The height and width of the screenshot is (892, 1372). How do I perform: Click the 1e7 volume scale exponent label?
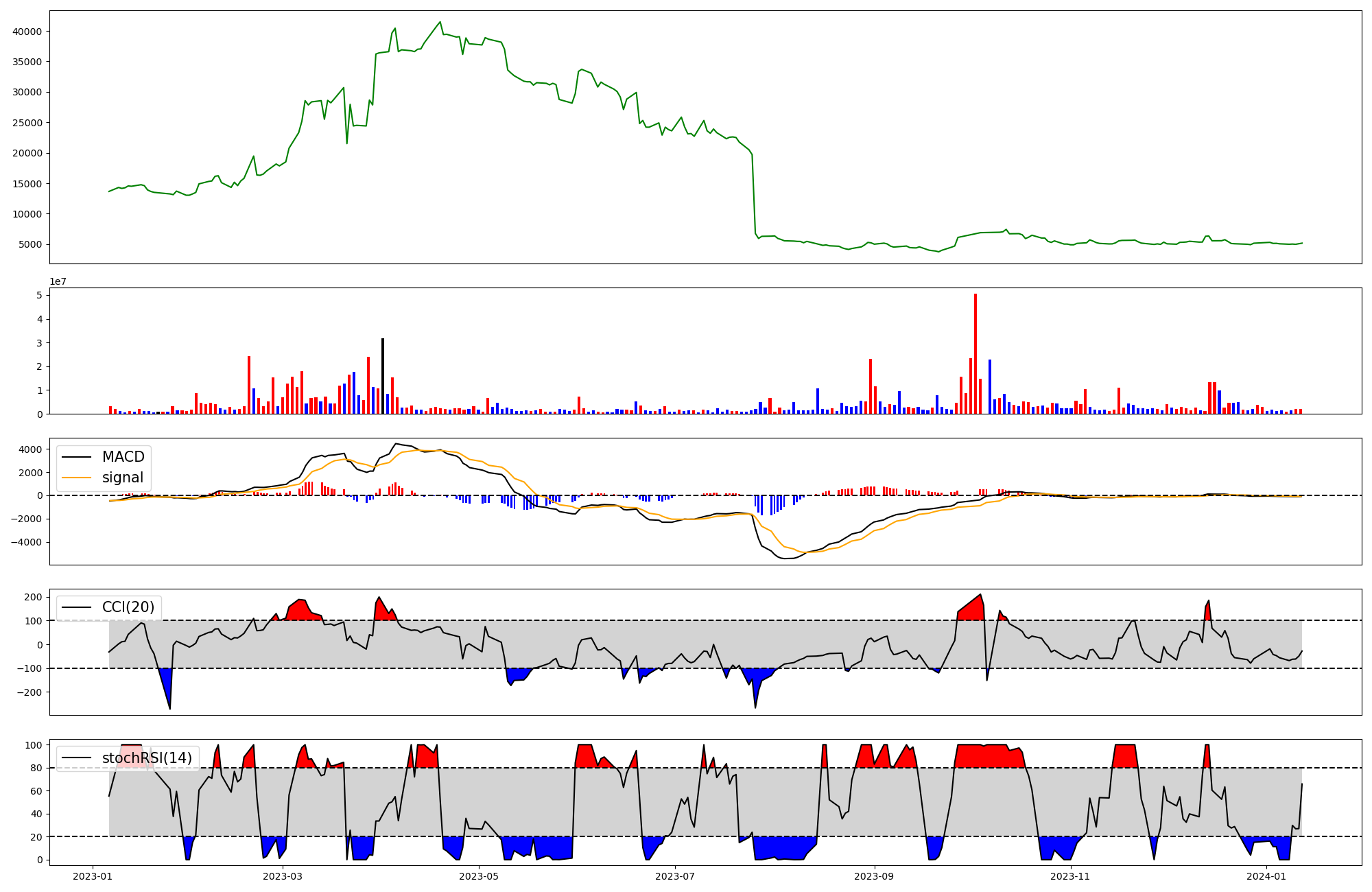point(58,281)
